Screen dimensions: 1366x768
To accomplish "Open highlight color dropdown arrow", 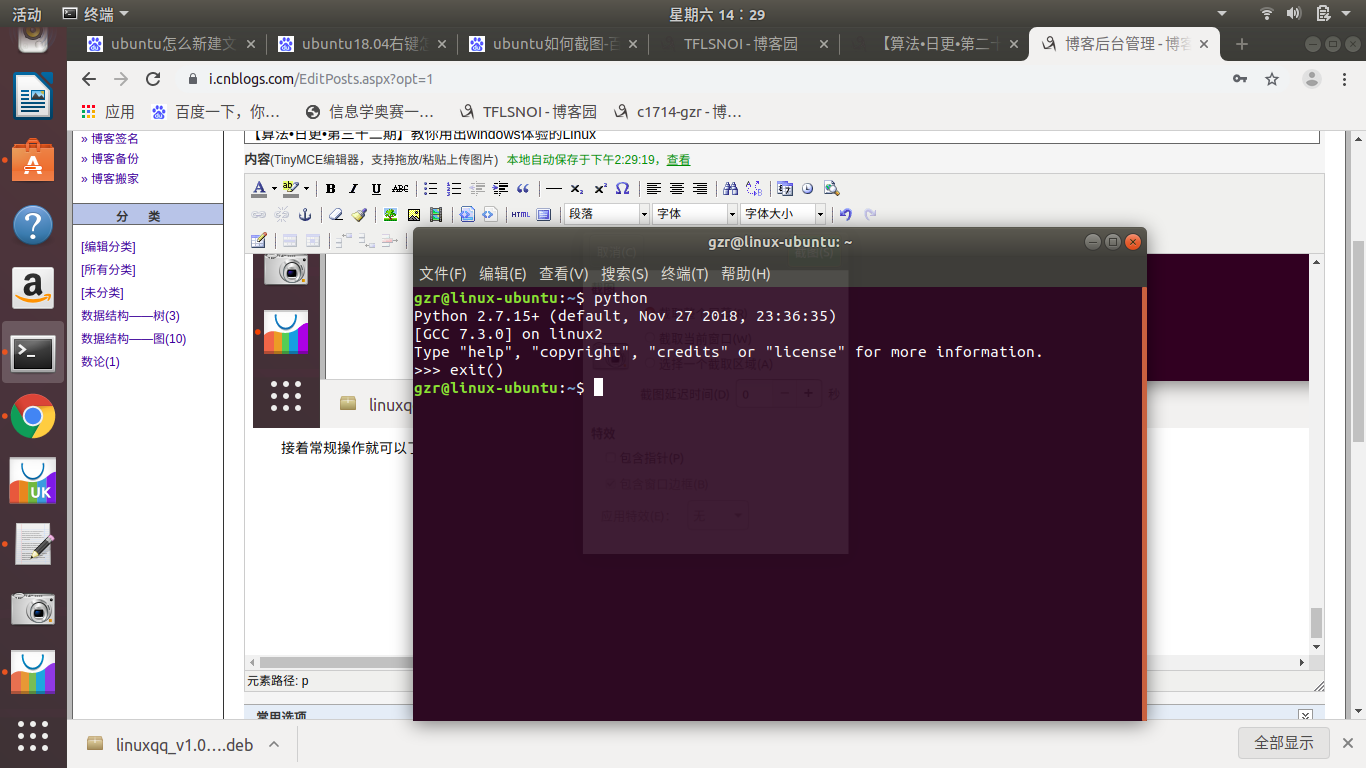I will [306, 189].
